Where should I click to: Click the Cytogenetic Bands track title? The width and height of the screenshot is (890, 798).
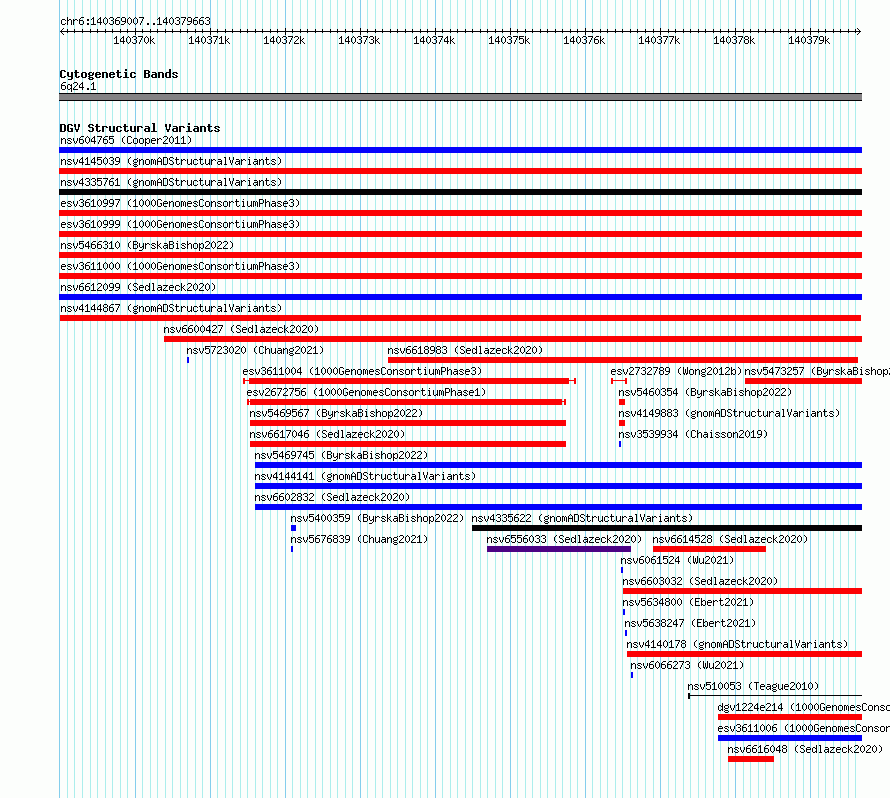[x=119, y=74]
